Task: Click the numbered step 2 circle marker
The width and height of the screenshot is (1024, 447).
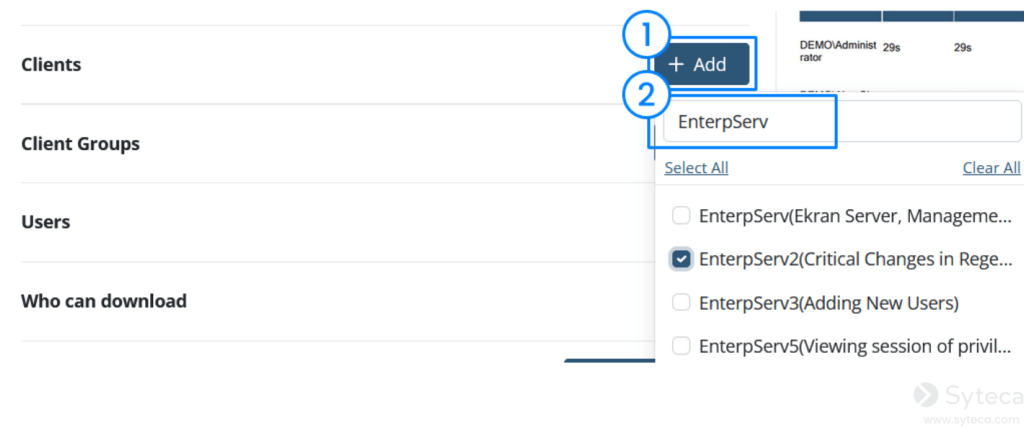Action: (x=645, y=95)
